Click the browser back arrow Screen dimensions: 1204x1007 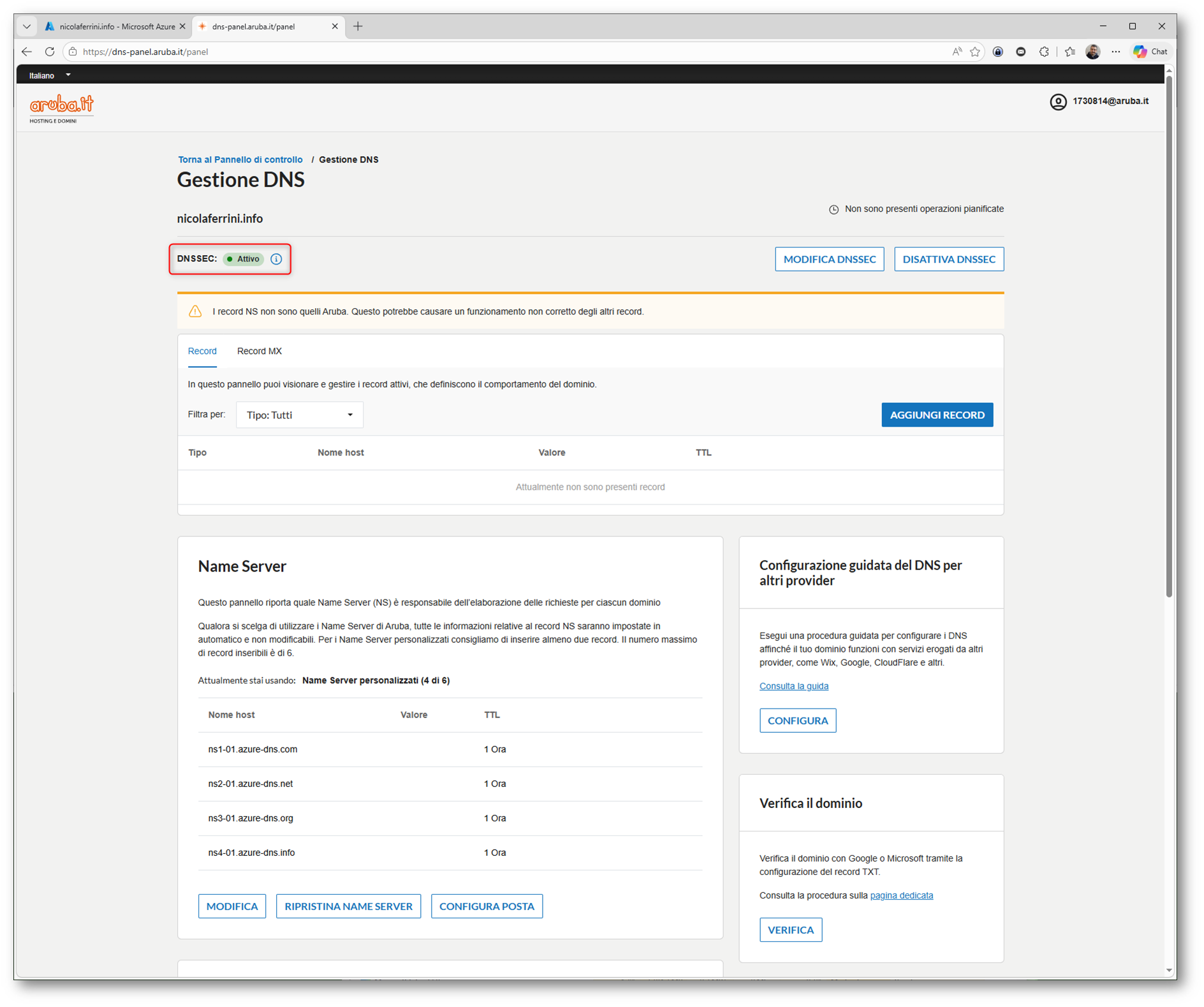[27, 52]
